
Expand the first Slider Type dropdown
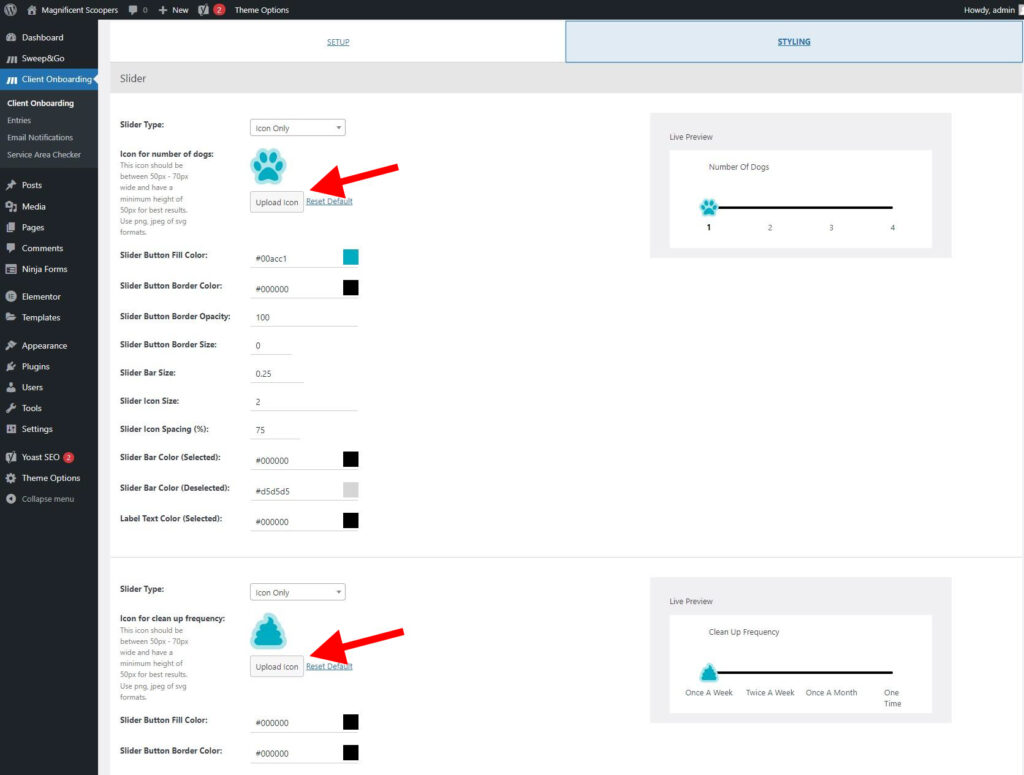coord(297,128)
